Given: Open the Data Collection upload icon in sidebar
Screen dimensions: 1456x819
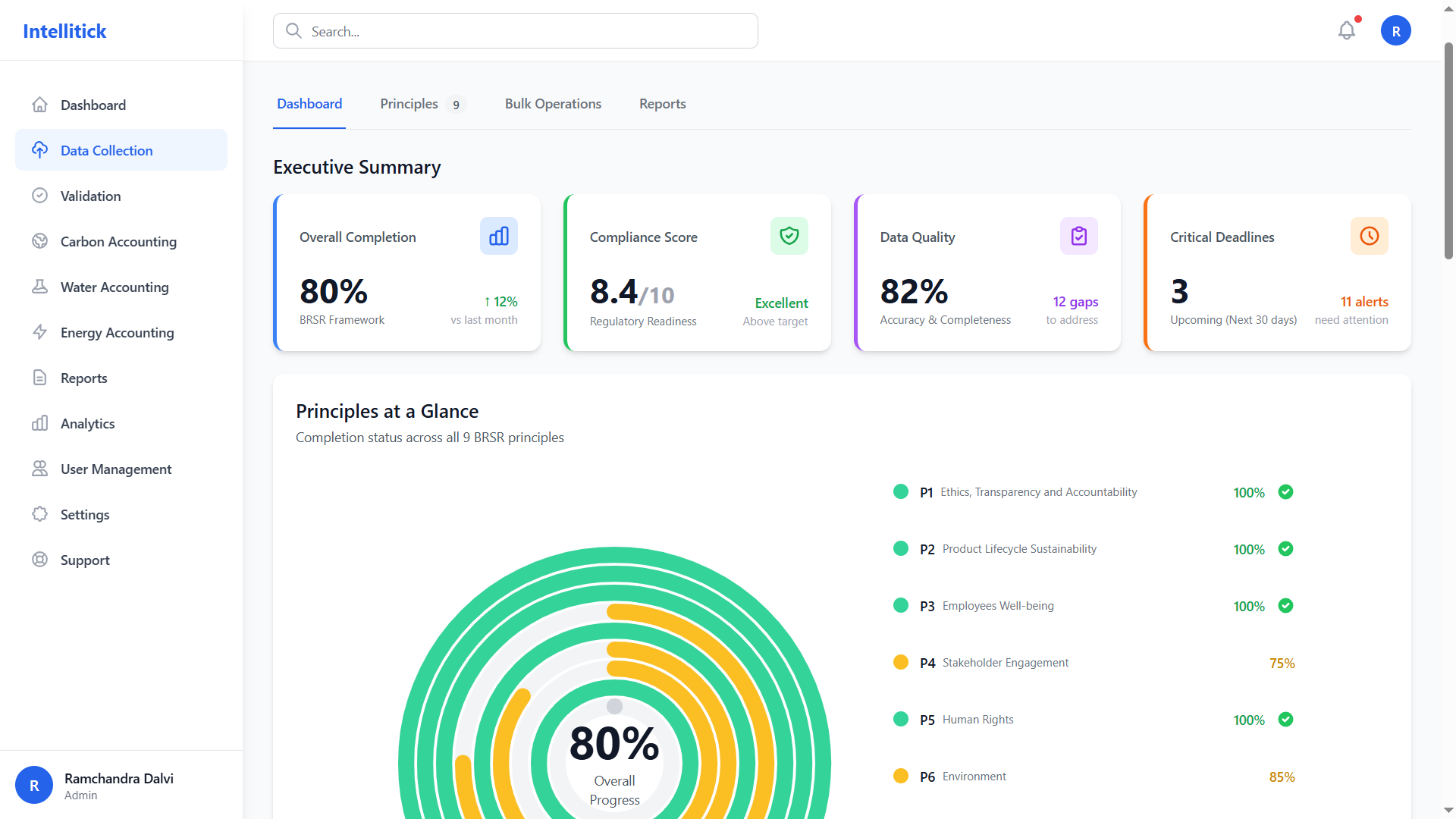Looking at the screenshot, I should tap(39, 150).
